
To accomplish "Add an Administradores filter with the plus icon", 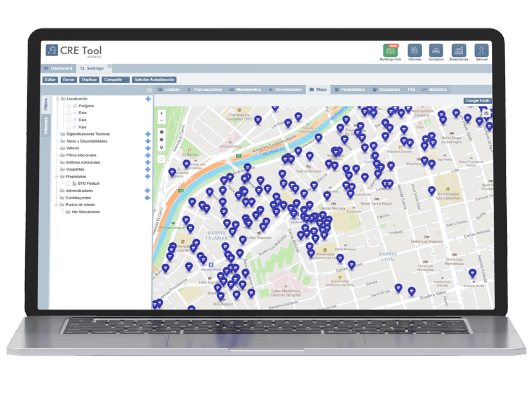I will point(147,191).
